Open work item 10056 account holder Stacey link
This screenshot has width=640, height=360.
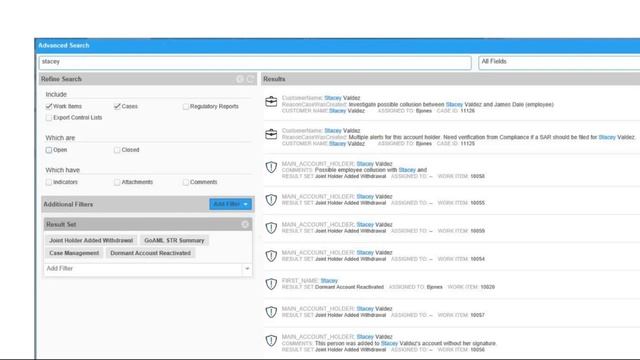[365, 337]
